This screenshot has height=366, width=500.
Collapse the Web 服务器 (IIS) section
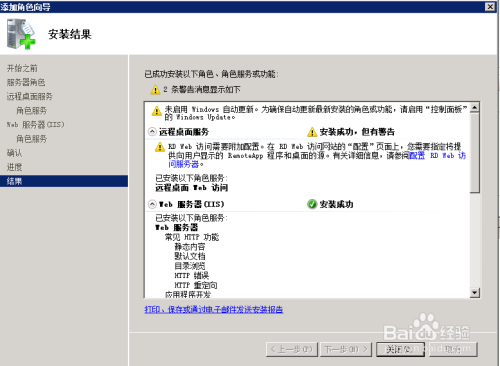(152, 204)
